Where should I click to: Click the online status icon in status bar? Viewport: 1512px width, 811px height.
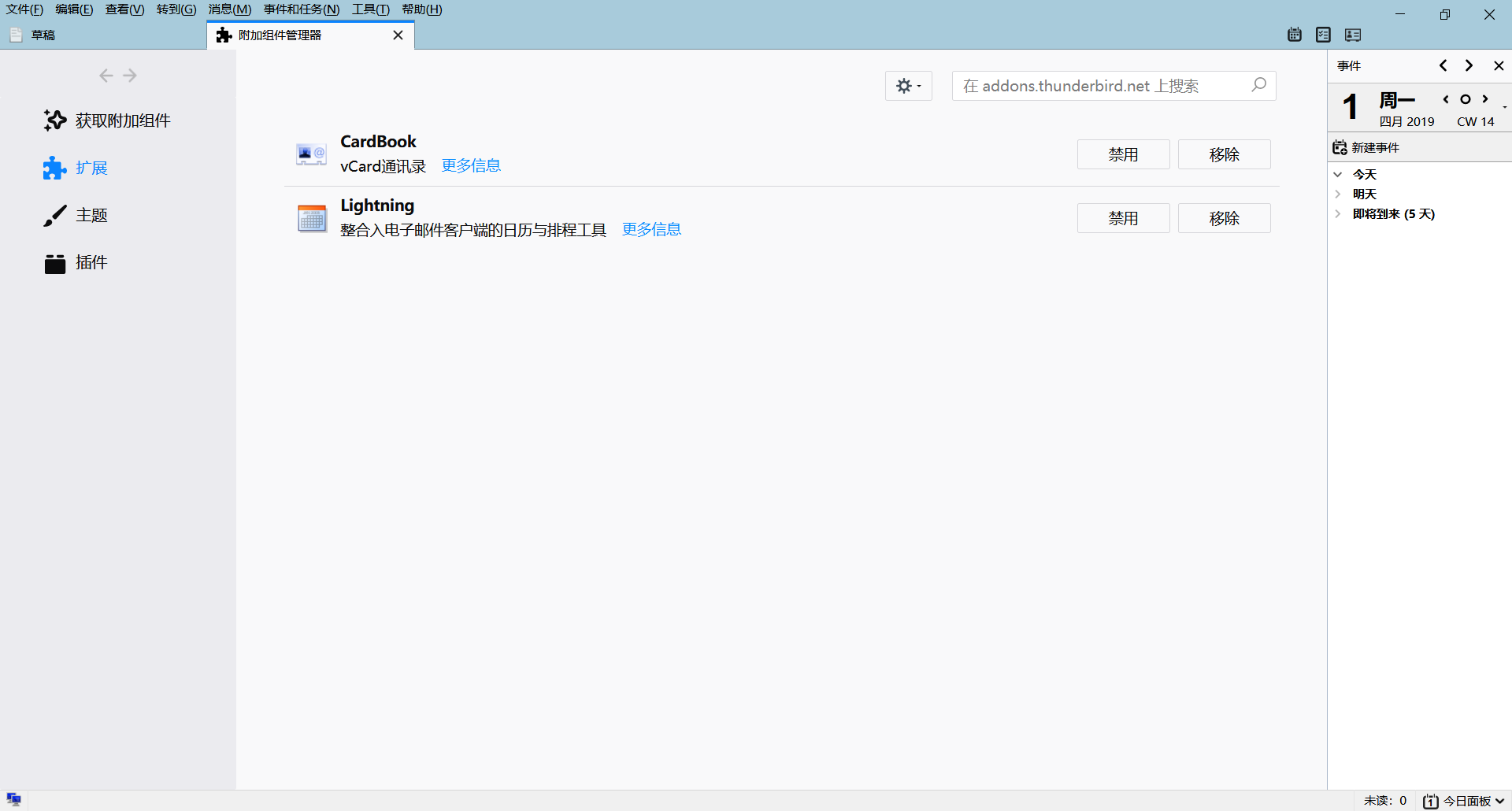(x=14, y=799)
